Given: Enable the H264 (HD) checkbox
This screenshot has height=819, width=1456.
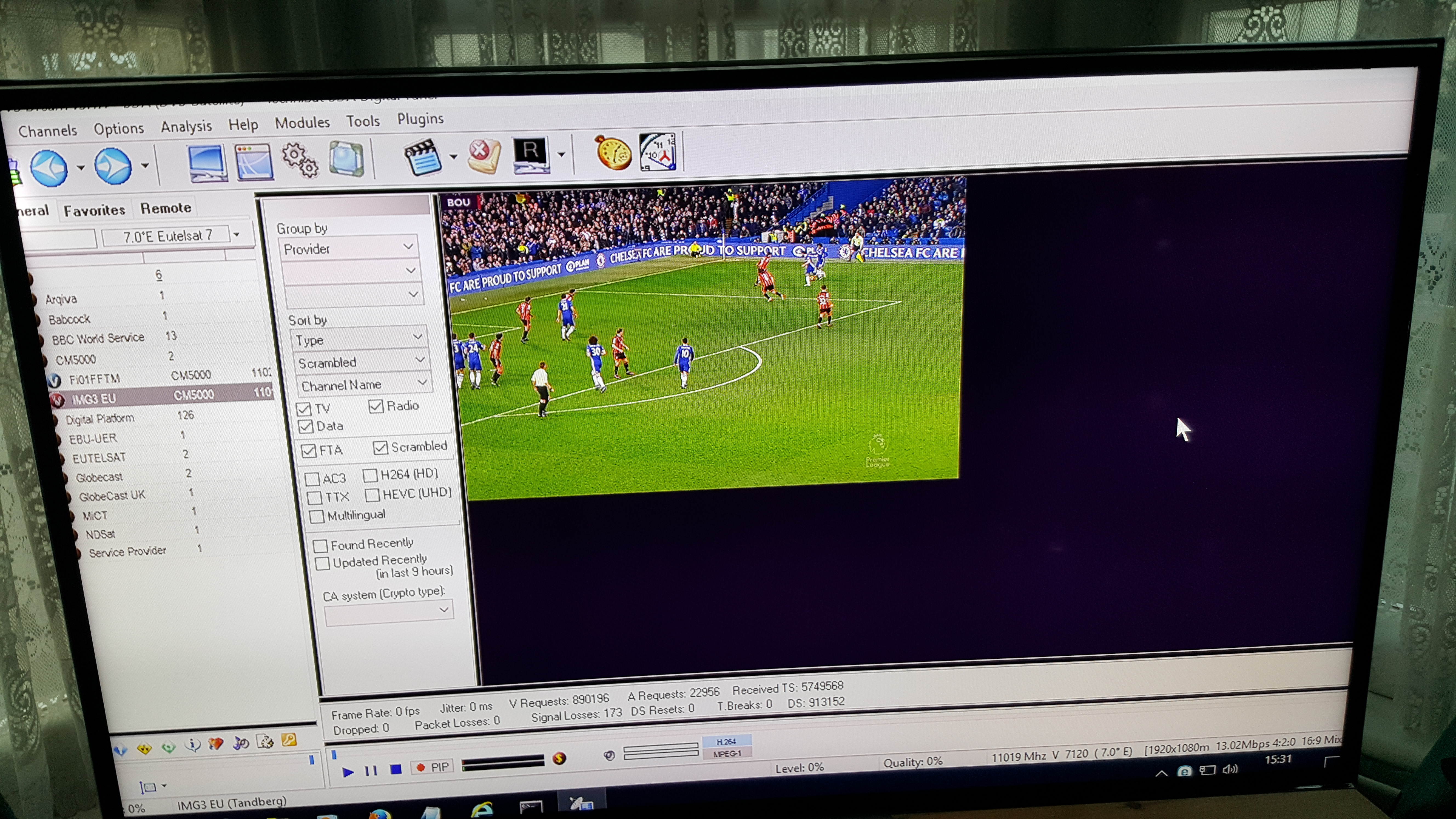Looking at the screenshot, I should pyautogui.click(x=370, y=475).
